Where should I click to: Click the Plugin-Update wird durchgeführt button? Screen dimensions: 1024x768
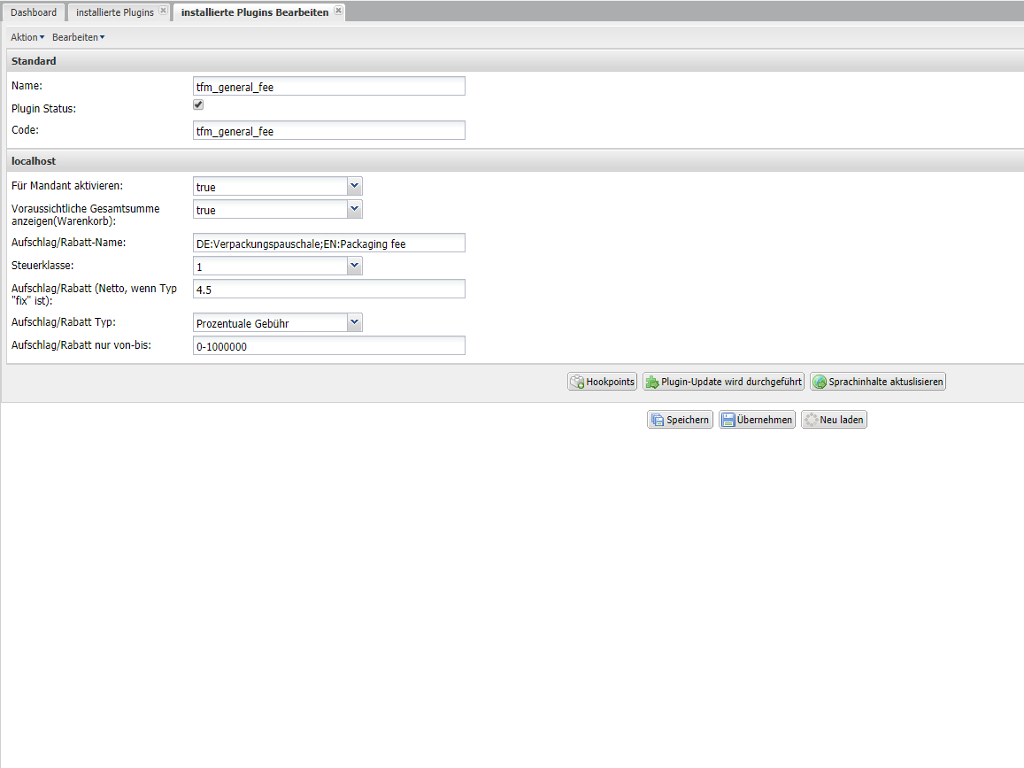[x=723, y=382]
